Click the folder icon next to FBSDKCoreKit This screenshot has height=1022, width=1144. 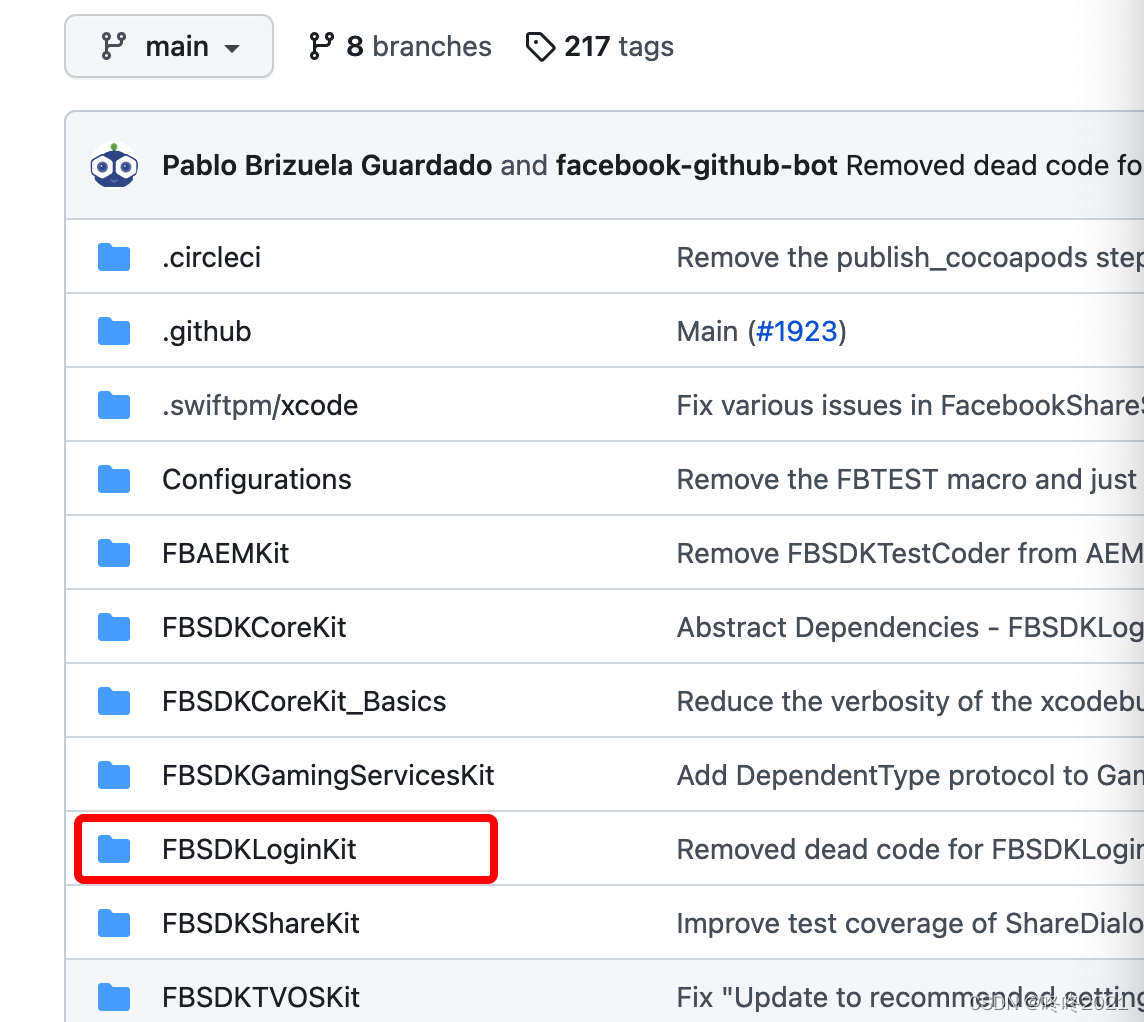[114, 627]
